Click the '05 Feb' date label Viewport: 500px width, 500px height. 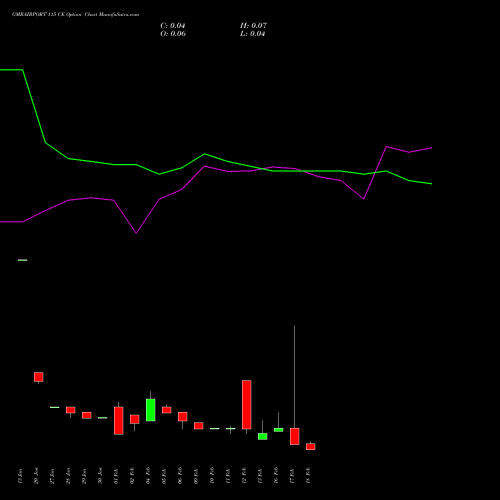click(164, 476)
